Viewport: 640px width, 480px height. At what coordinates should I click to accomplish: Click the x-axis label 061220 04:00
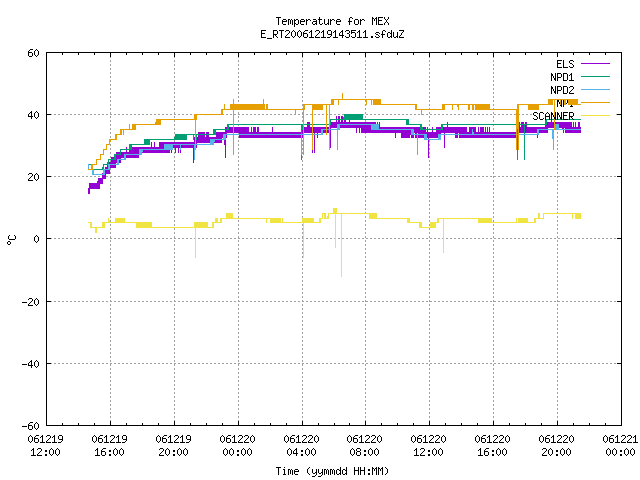[x=301, y=446]
